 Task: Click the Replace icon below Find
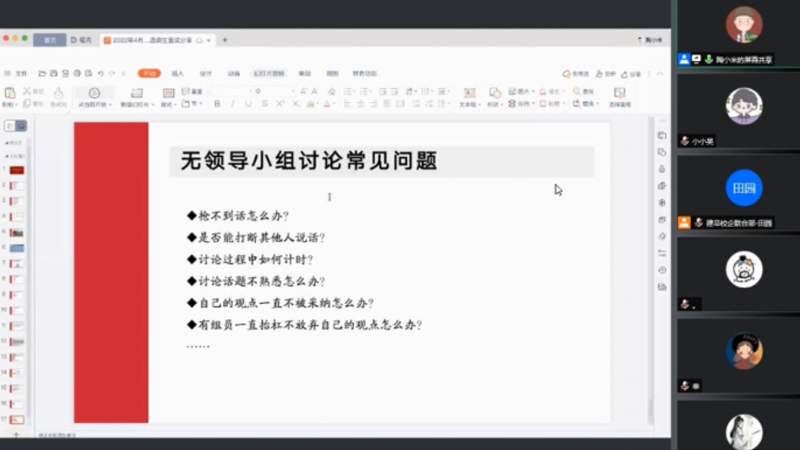577,104
